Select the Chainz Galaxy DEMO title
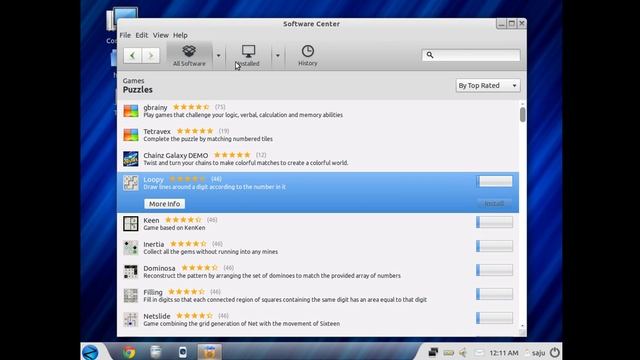640x360 pixels. coord(176,156)
